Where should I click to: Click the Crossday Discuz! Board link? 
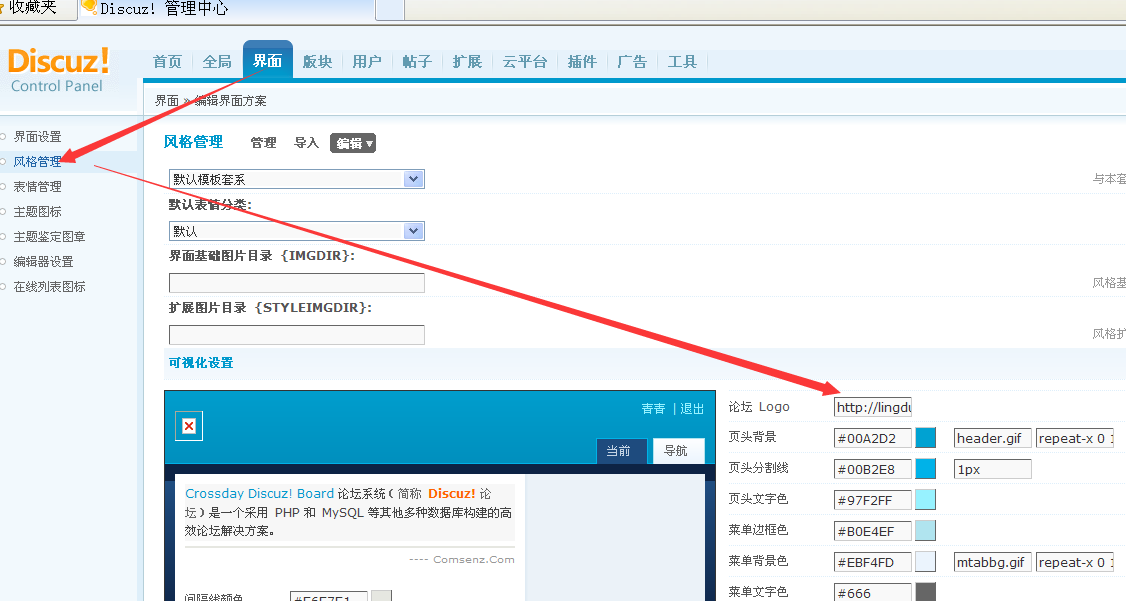[x=259, y=493]
